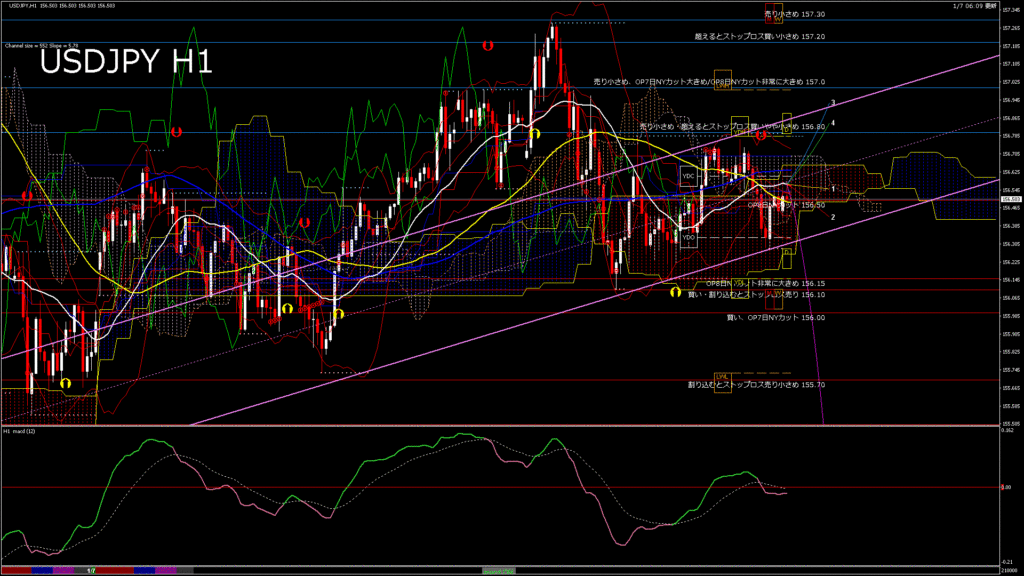The height and width of the screenshot is (576, 1024).
Task: Click the 1/7 date marker on bottom bar
Action: tap(91, 570)
